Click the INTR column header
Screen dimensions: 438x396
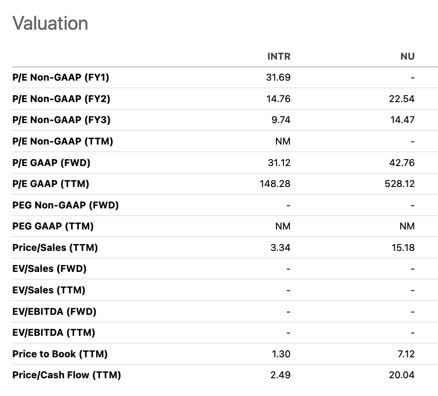(x=279, y=56)
